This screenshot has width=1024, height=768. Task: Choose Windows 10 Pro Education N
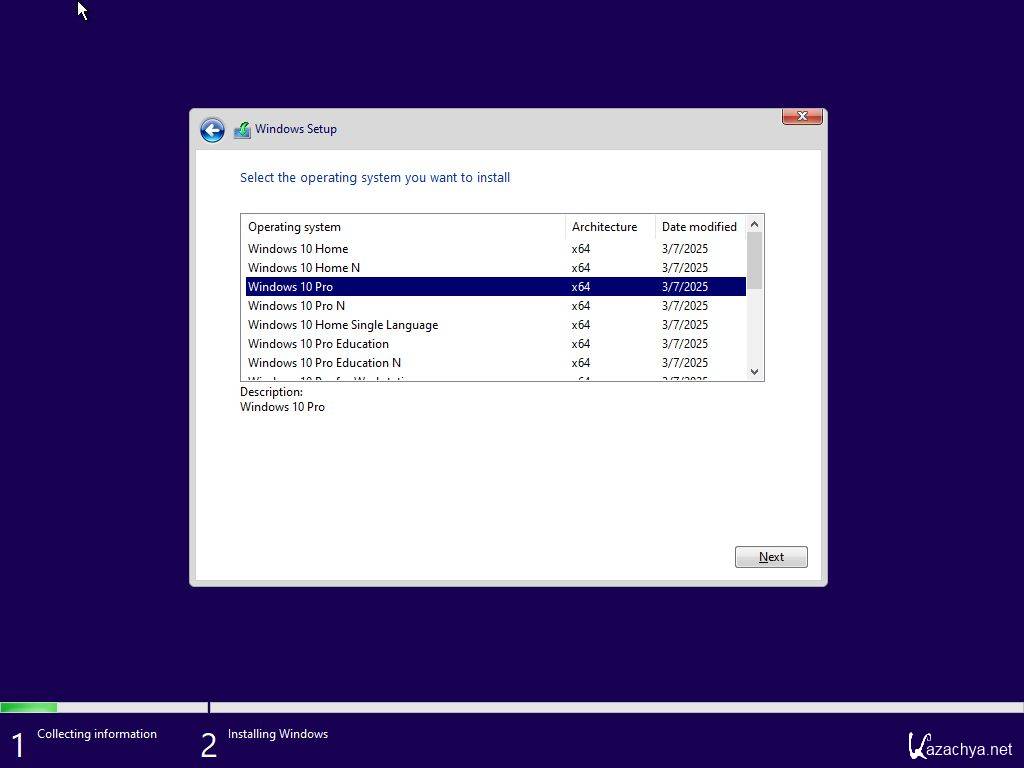click(324, 363)
